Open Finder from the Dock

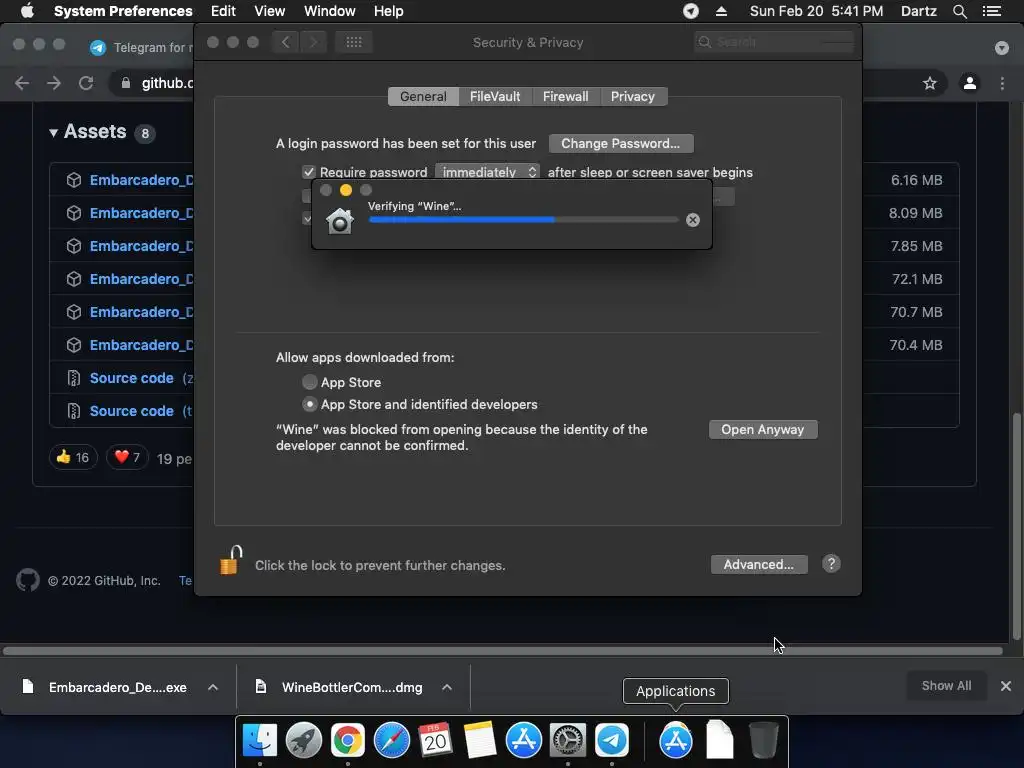coord(260,740)
